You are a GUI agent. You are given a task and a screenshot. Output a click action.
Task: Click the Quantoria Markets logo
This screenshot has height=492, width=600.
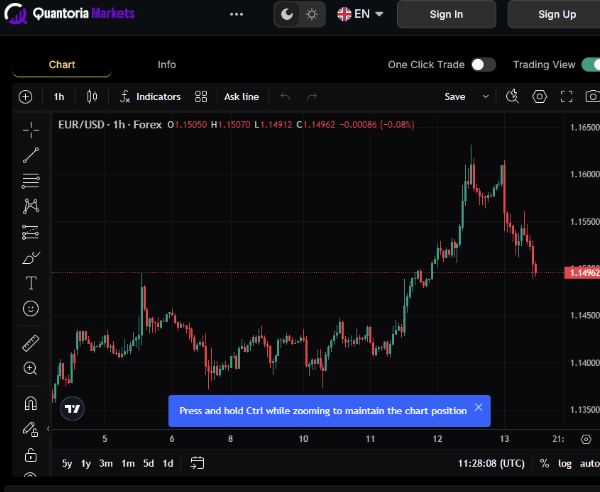click(x=69, y=14)
